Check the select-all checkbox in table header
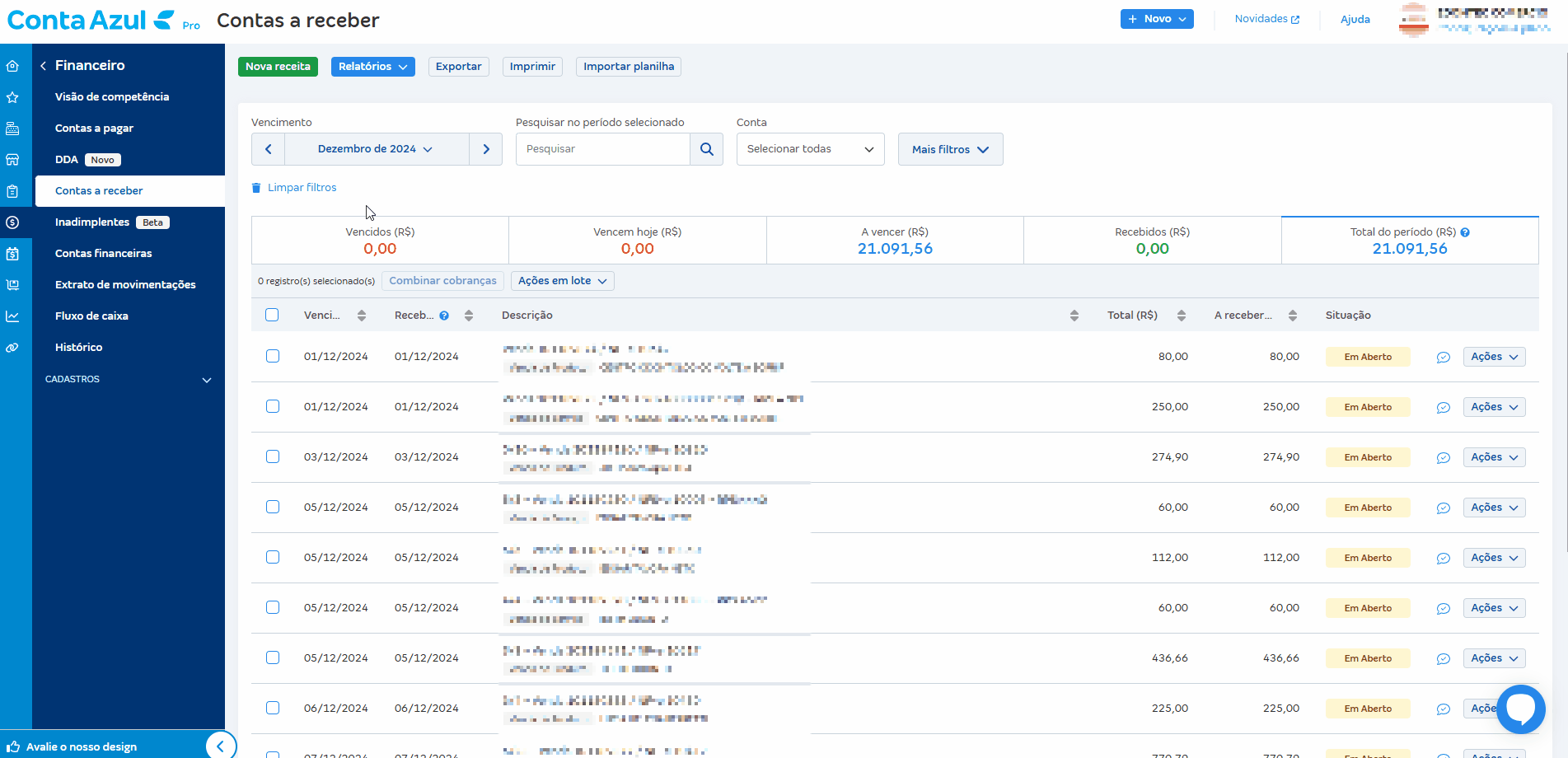The image size is (1568, 758). coord(272,315)
